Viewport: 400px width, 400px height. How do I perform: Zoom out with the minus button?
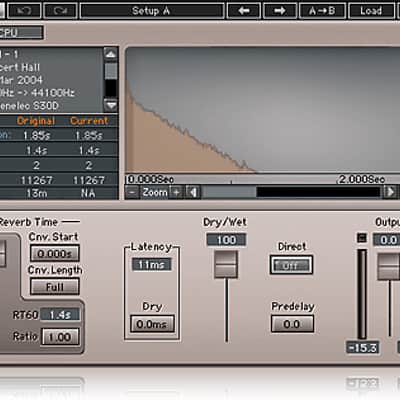tap(132, 192)
